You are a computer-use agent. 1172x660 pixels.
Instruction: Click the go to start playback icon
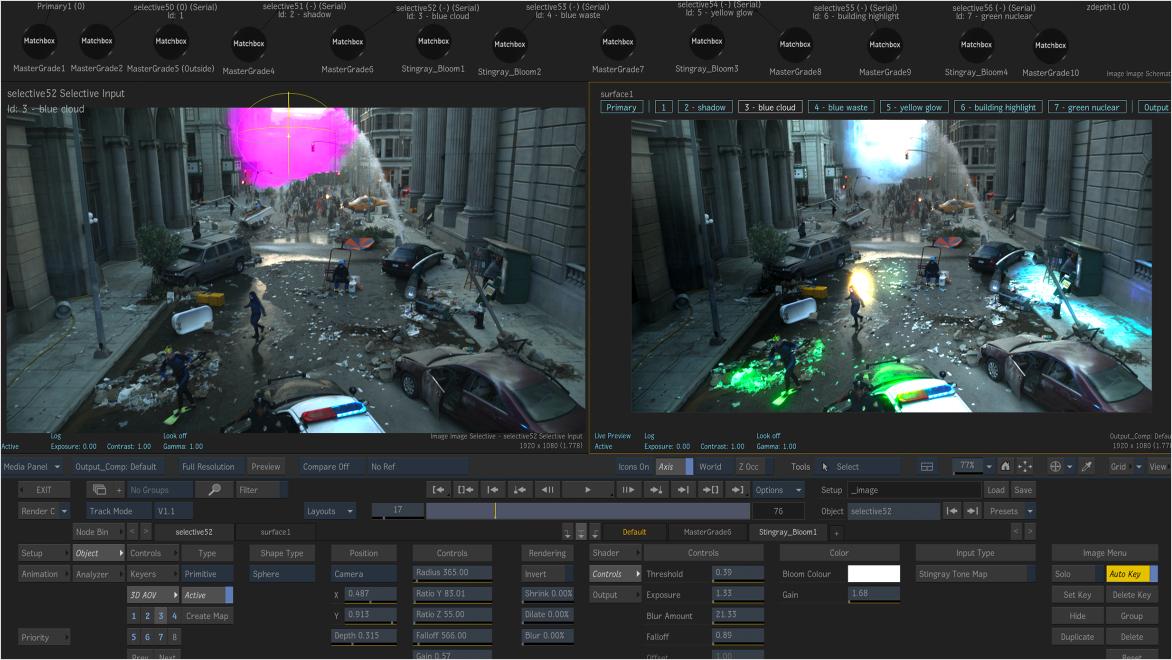439,490
